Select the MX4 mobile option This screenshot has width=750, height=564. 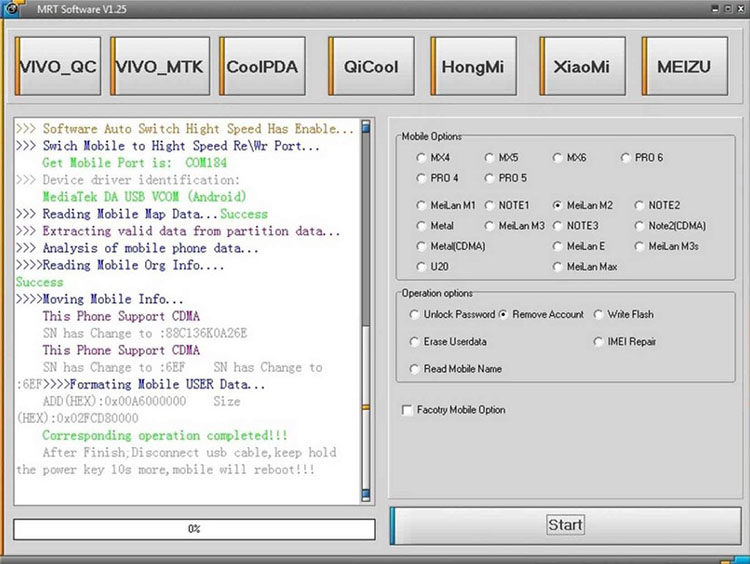[x=433, y=157]
